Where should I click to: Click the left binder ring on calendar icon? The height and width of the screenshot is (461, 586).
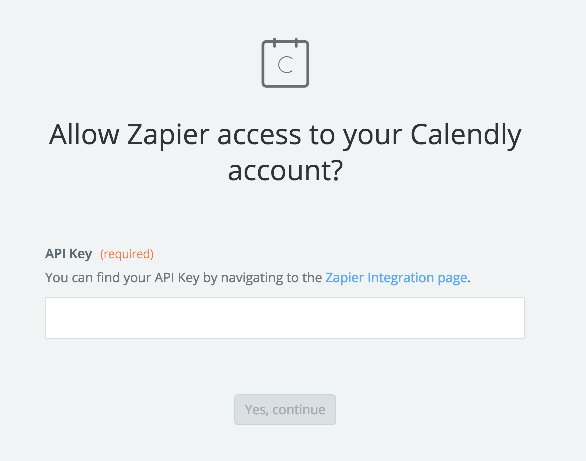click(x=274, y=43)
